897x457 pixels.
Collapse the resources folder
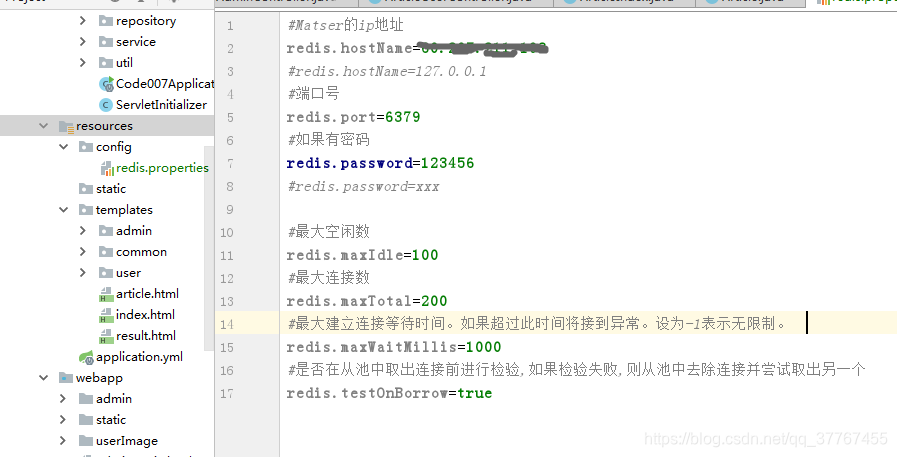pyautogui.click(x=43, y=126)
